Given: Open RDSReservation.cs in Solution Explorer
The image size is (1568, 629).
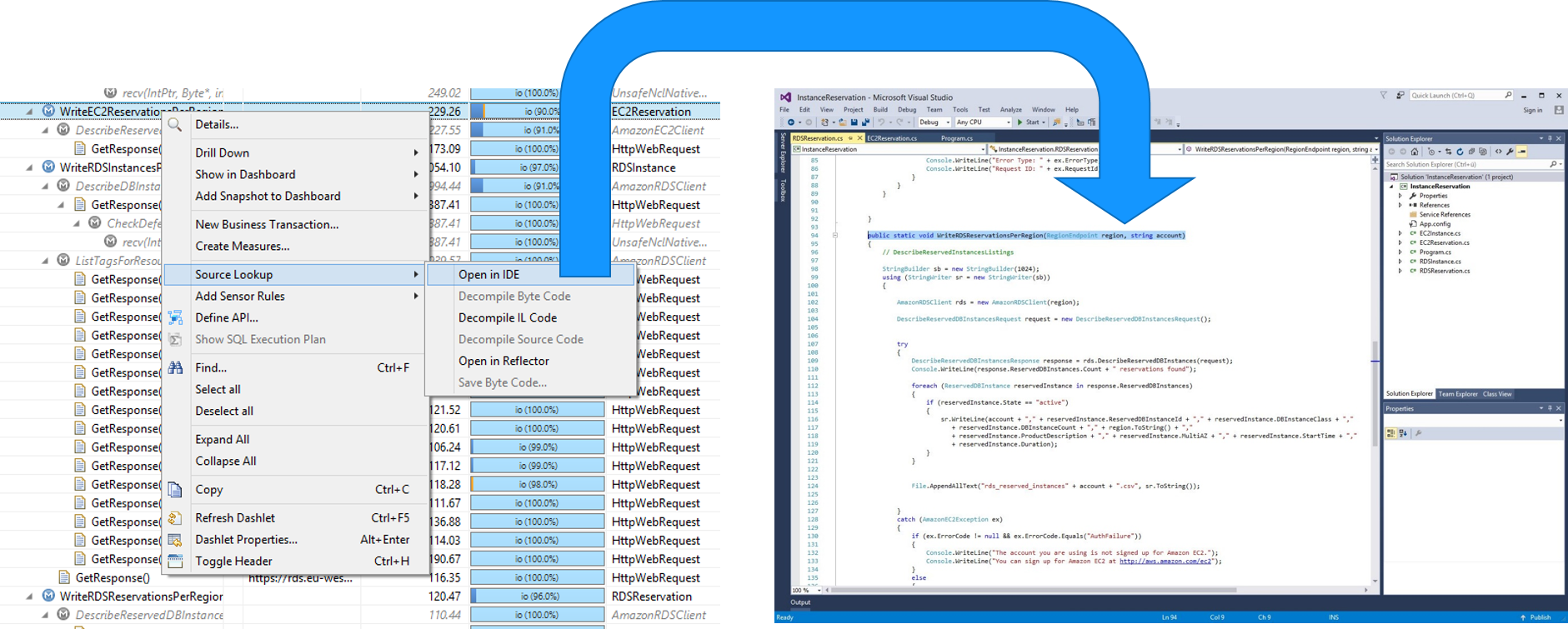Looking at the screenshot, I should point(1445,271).
